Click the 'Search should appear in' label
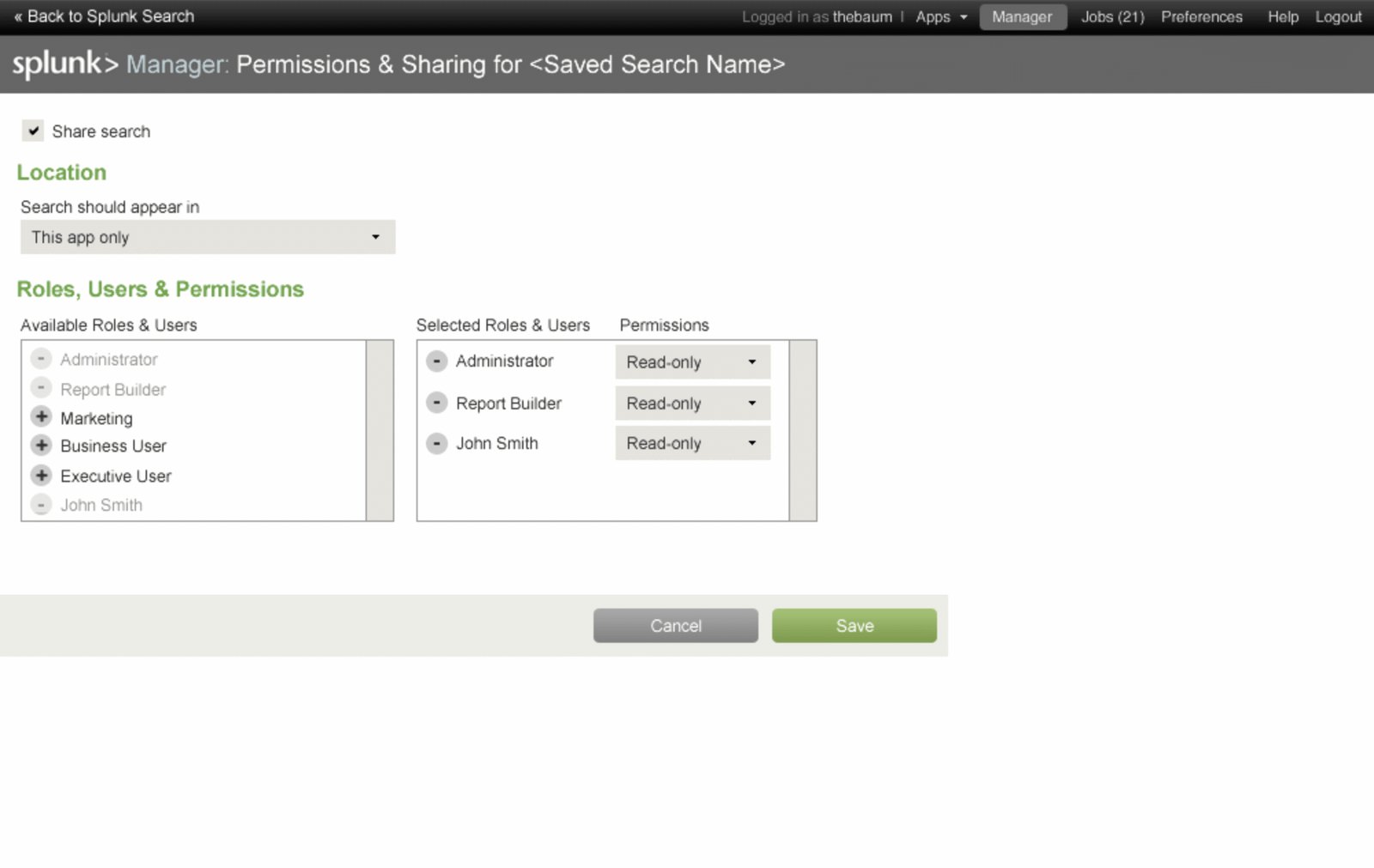 pos(110,207)
